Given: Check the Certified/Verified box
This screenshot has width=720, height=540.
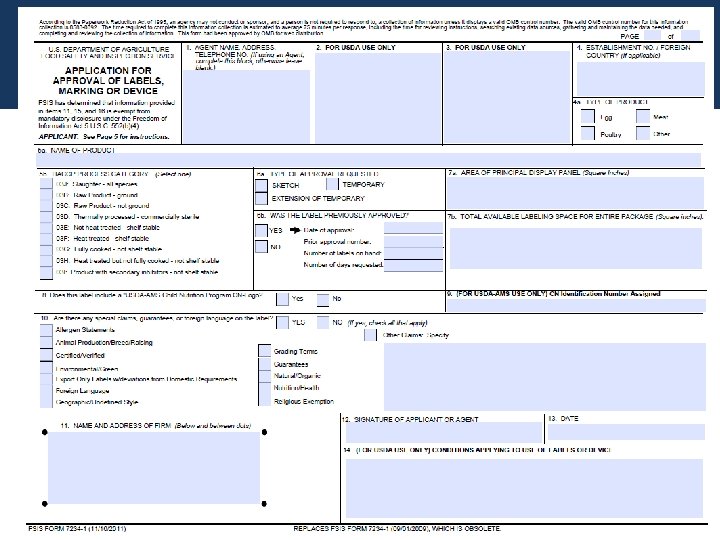Looking at the screenshot, I should [46, 355].
